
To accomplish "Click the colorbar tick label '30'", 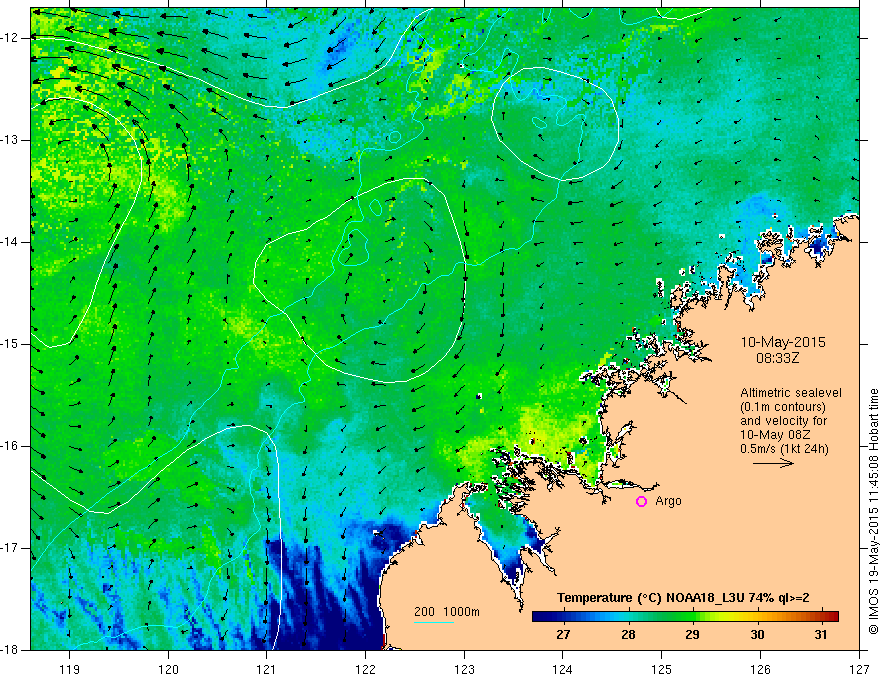I will (757, 635).
